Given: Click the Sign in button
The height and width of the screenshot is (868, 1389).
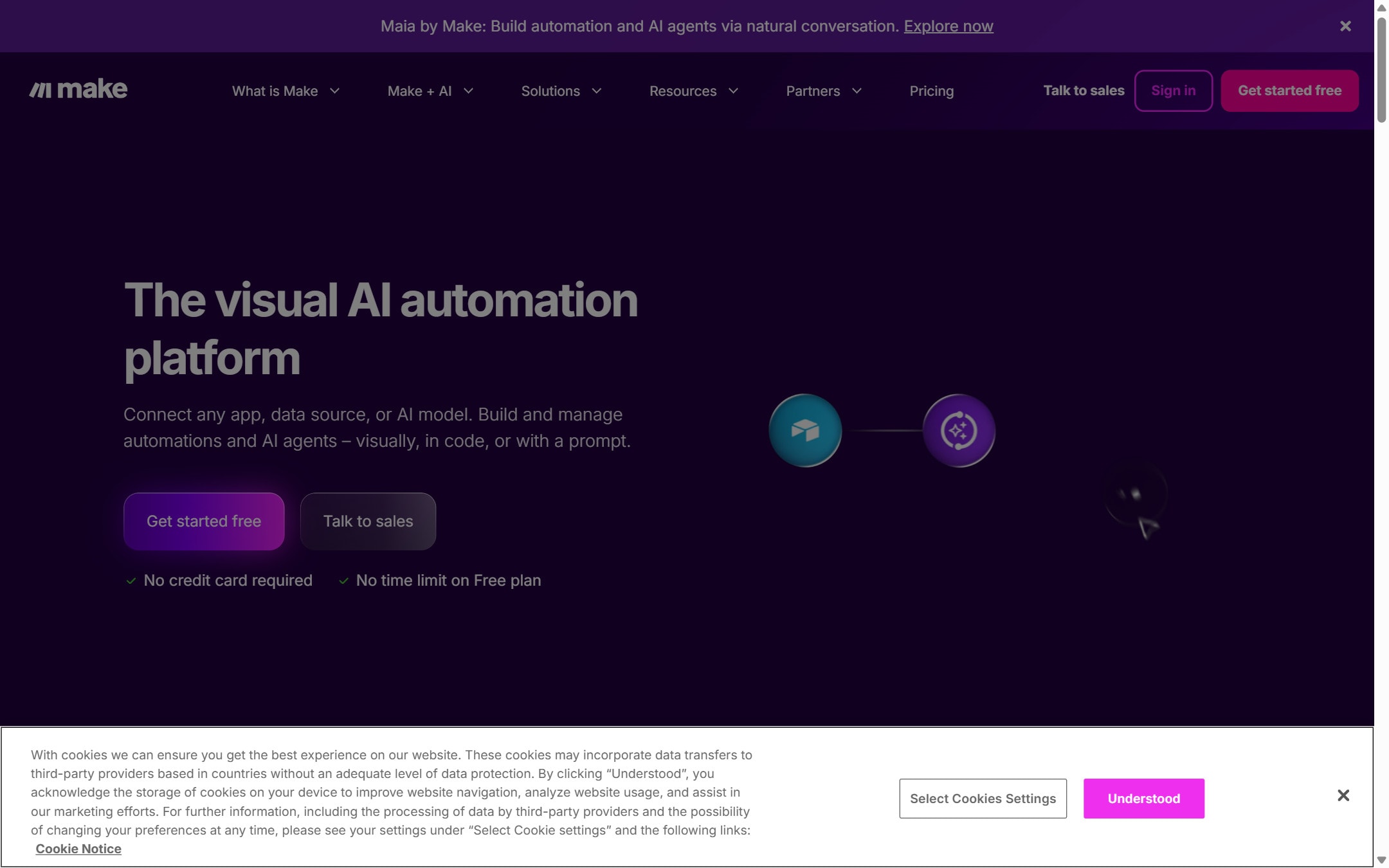Looking at the screenshot, I should click(x=1174, y=91).
